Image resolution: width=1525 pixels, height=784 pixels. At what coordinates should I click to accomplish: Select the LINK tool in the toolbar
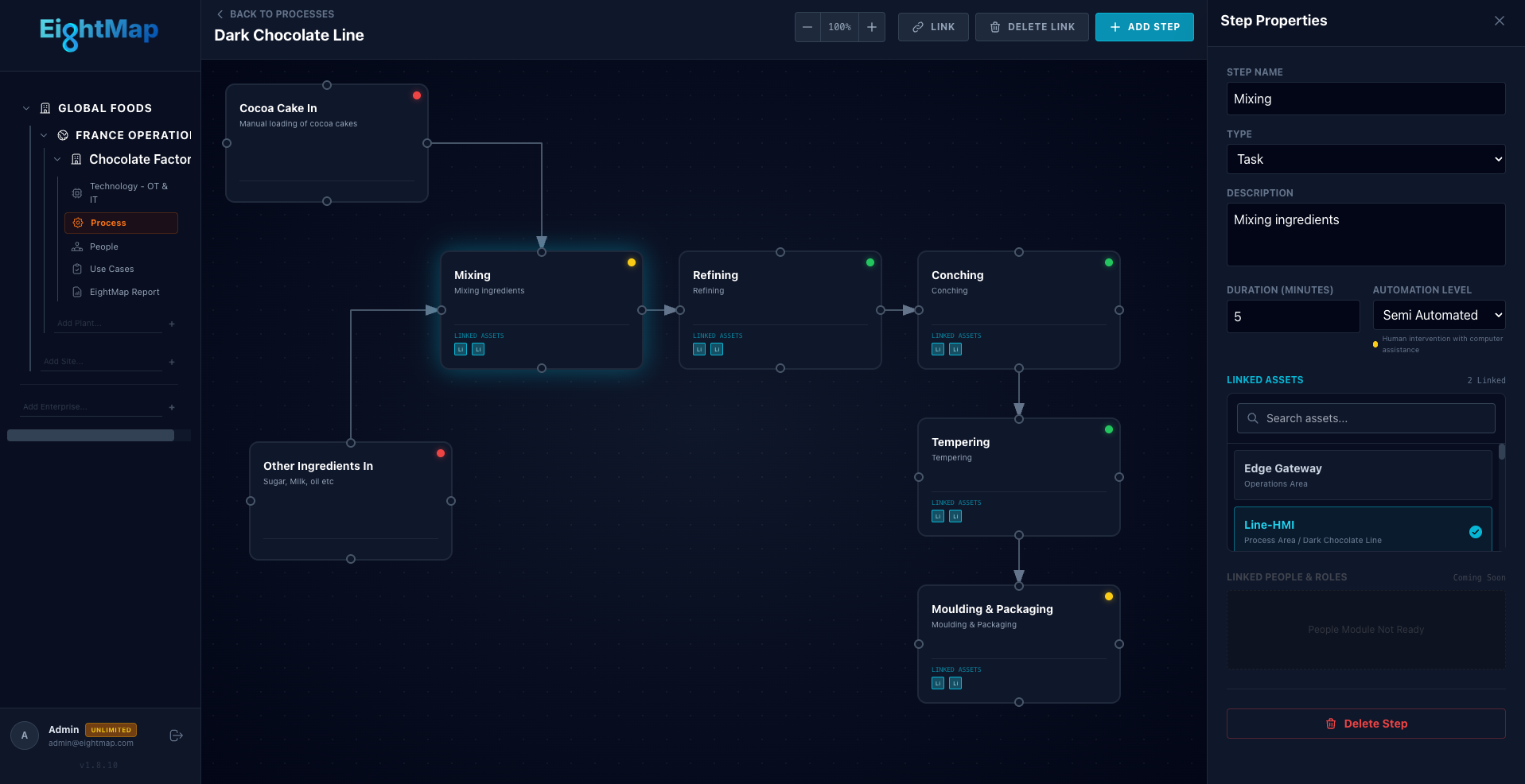(x=932, y=26)
